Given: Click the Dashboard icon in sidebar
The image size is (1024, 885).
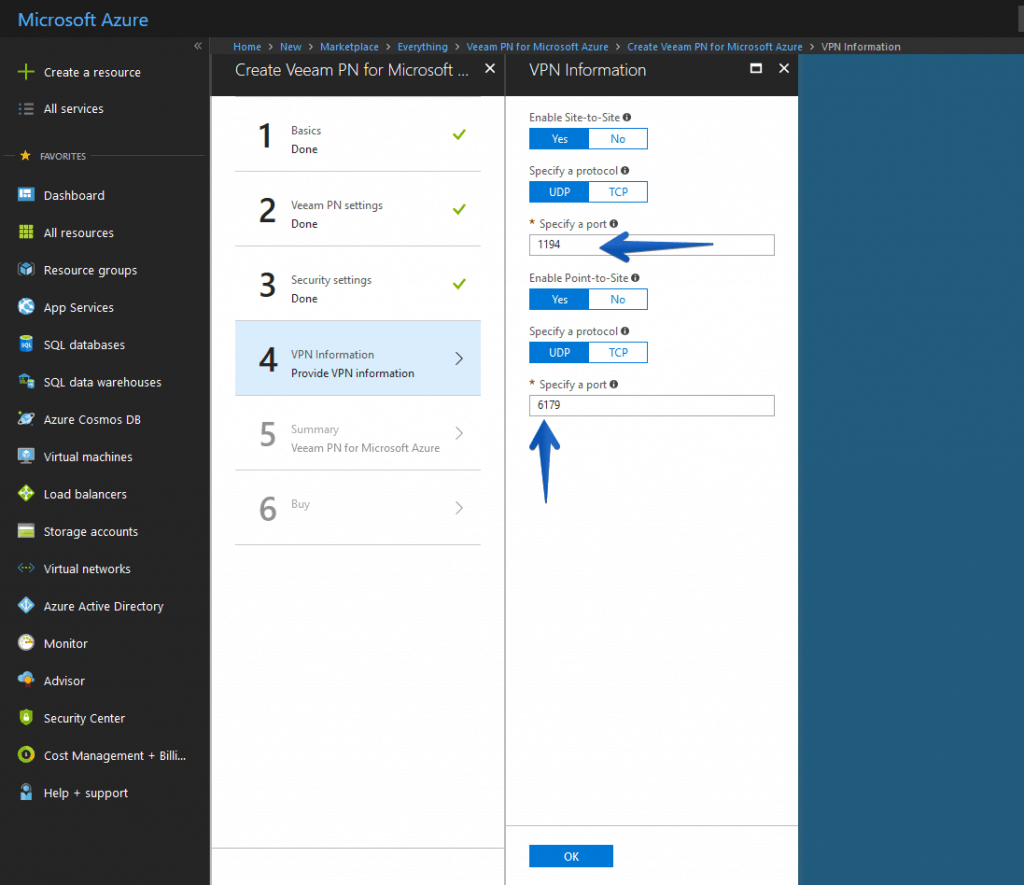Looking at the screenshot, I should click(x=26, y=195).
